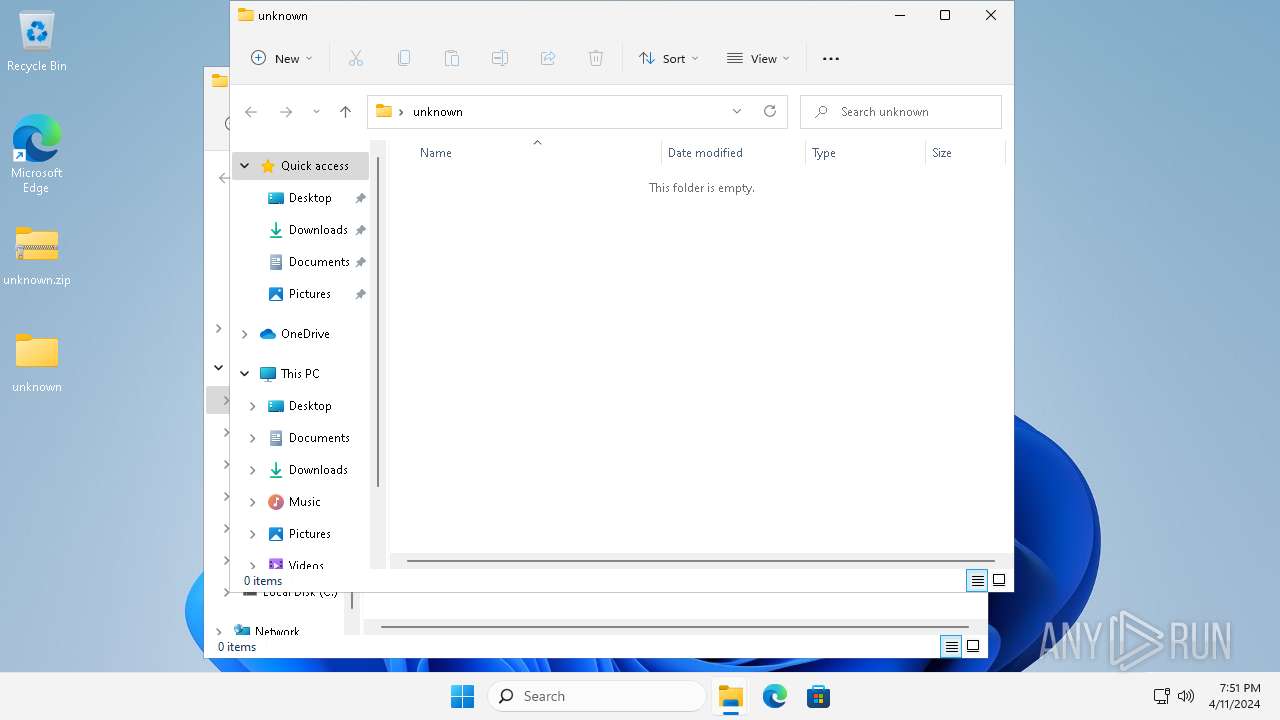Screen dimensions: 1280x720
Task: Select This PC in navigation pane
Action: coord(301,373)
